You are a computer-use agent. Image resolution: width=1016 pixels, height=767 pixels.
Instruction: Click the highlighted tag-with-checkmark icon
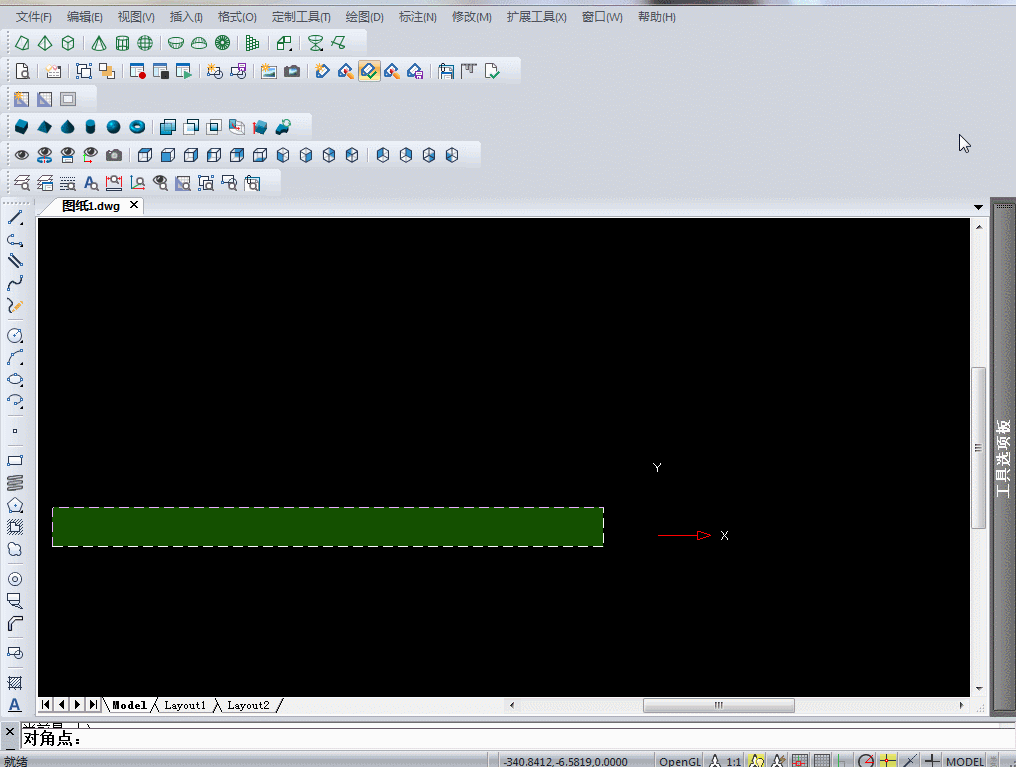369,71
